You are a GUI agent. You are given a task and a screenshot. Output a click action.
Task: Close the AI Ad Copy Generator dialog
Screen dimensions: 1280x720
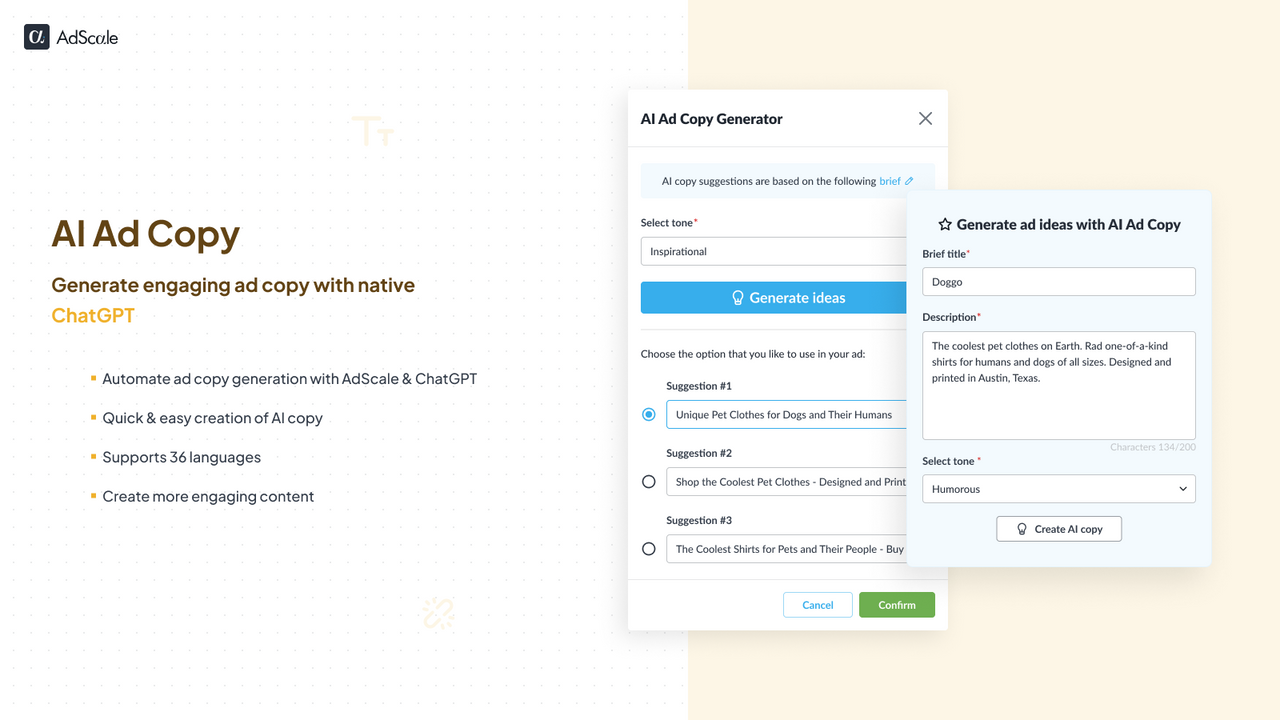925,118
